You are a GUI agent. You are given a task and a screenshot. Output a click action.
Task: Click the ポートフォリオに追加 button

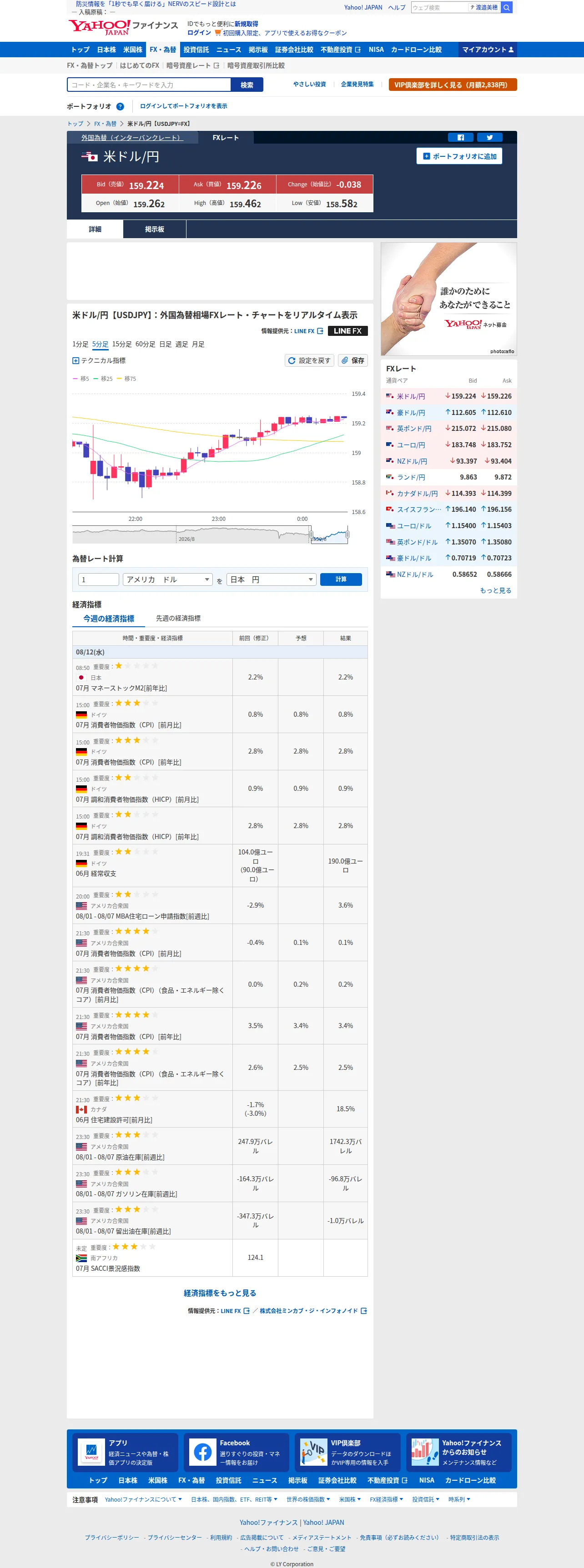pyautogui.click(x=459, y=156)
